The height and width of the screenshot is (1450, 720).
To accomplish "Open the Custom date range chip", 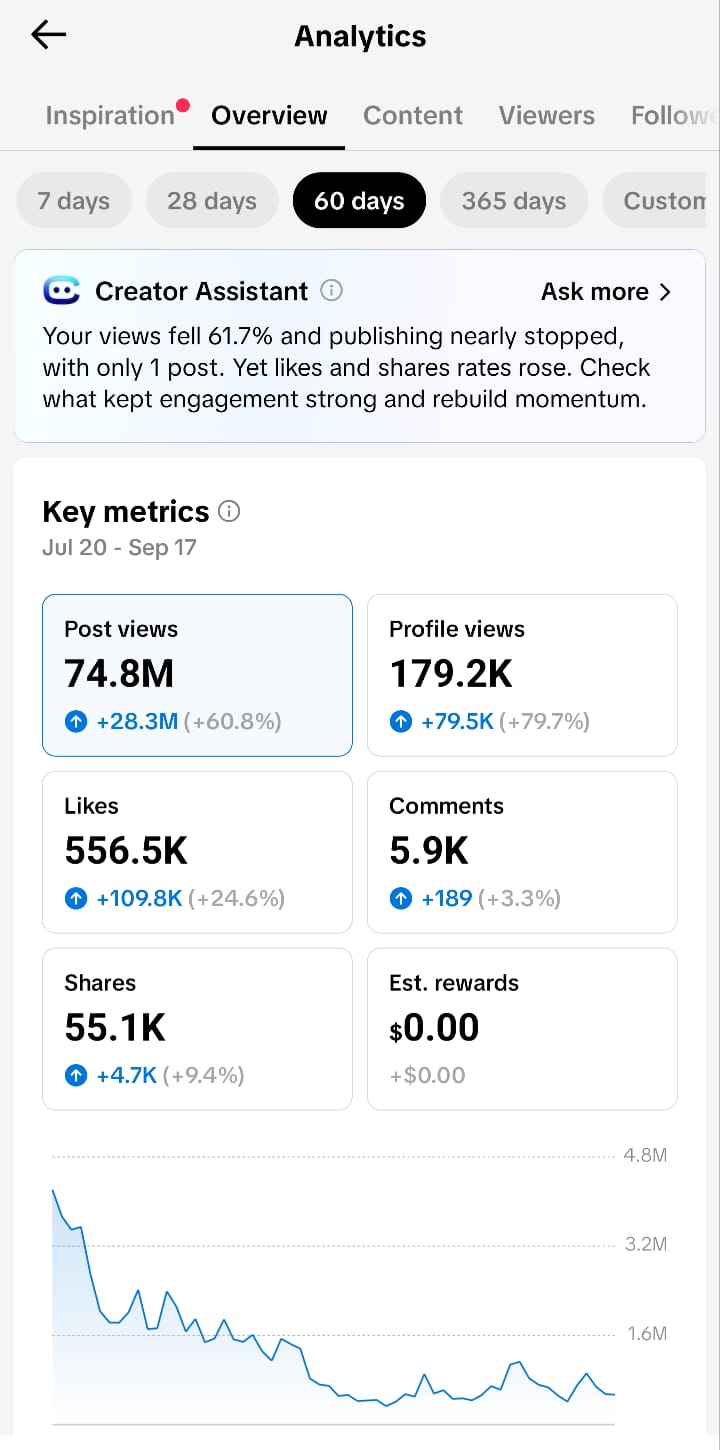I will [661, 200].
